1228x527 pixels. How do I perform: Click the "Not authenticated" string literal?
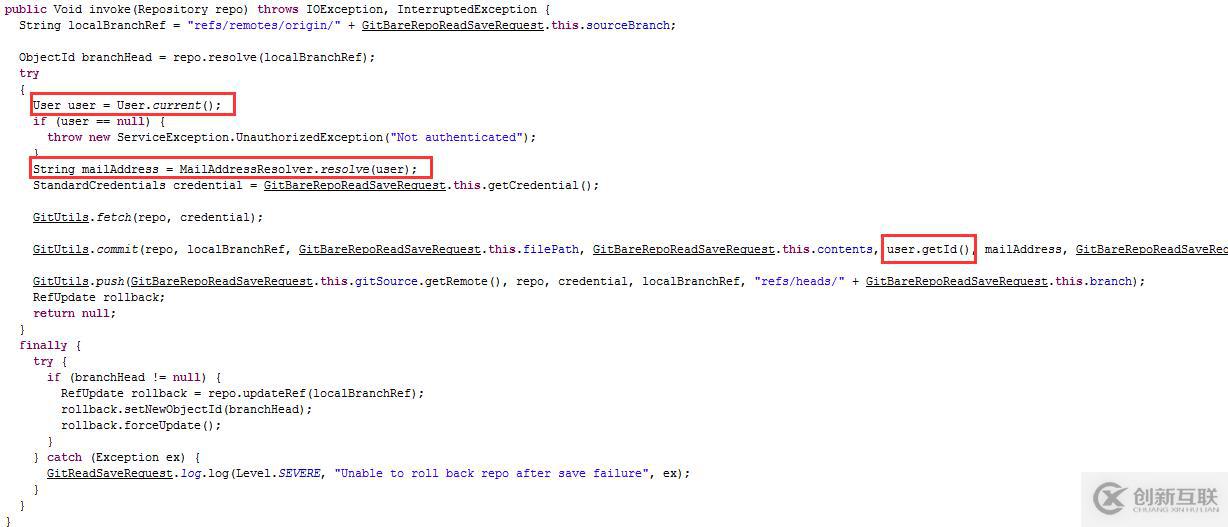coord(456,137)
